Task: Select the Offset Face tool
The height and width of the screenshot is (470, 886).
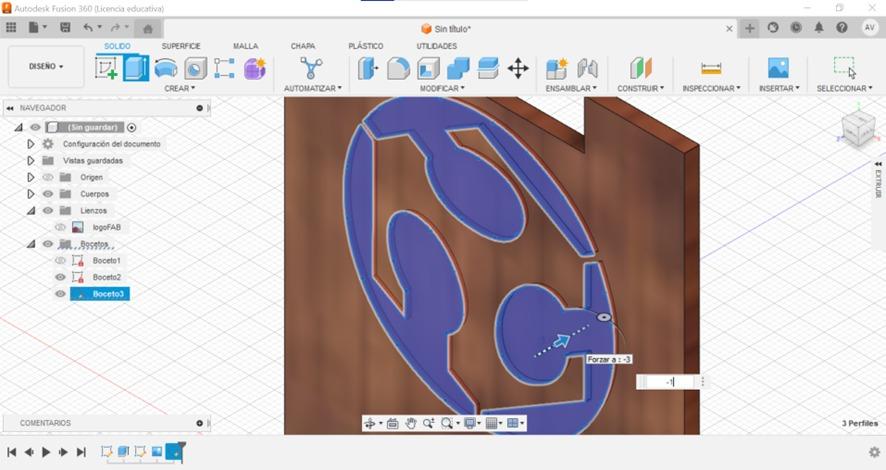Action: pos(488,68)
